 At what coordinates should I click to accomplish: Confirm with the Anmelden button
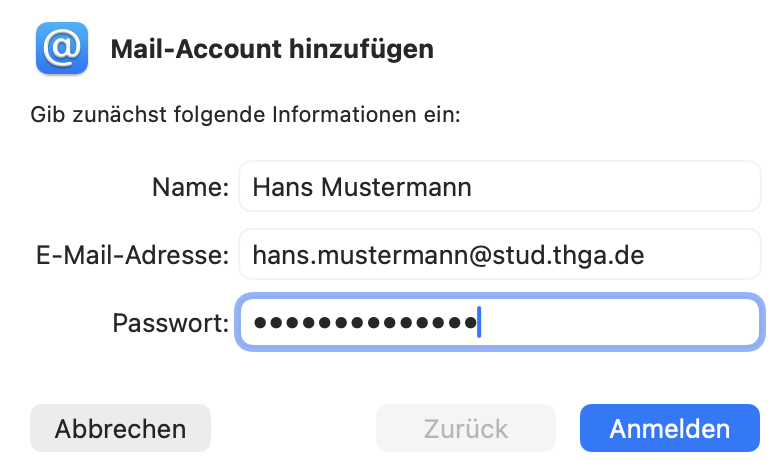[669, 429]
